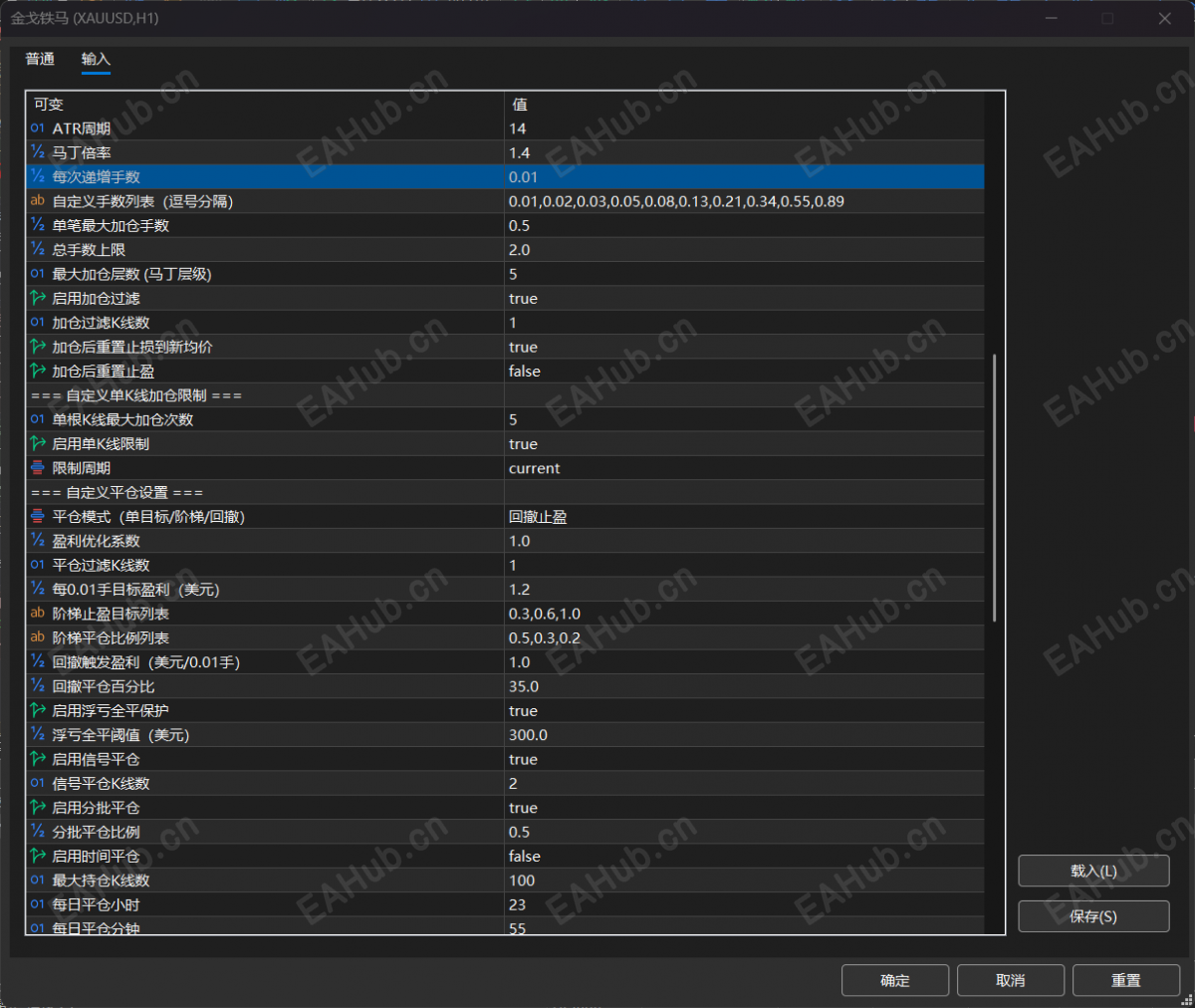The width and height of the screenshot is (1195, 1008).
Task: Click the vertical scrollbar thumb of the parameter list
Action: (x=995, y=488)
